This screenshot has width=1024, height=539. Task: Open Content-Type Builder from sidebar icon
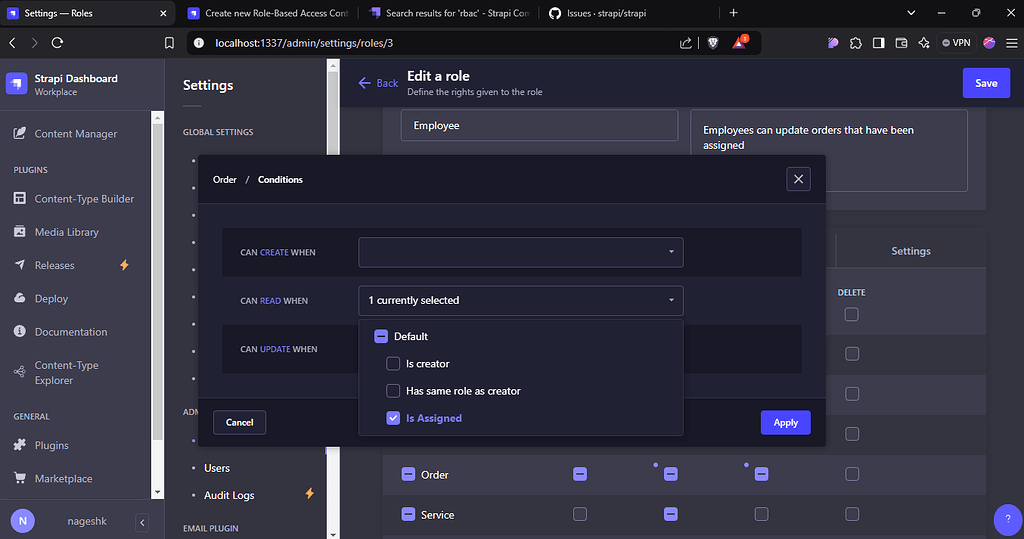pyautogui.click(x=19, y=199)
